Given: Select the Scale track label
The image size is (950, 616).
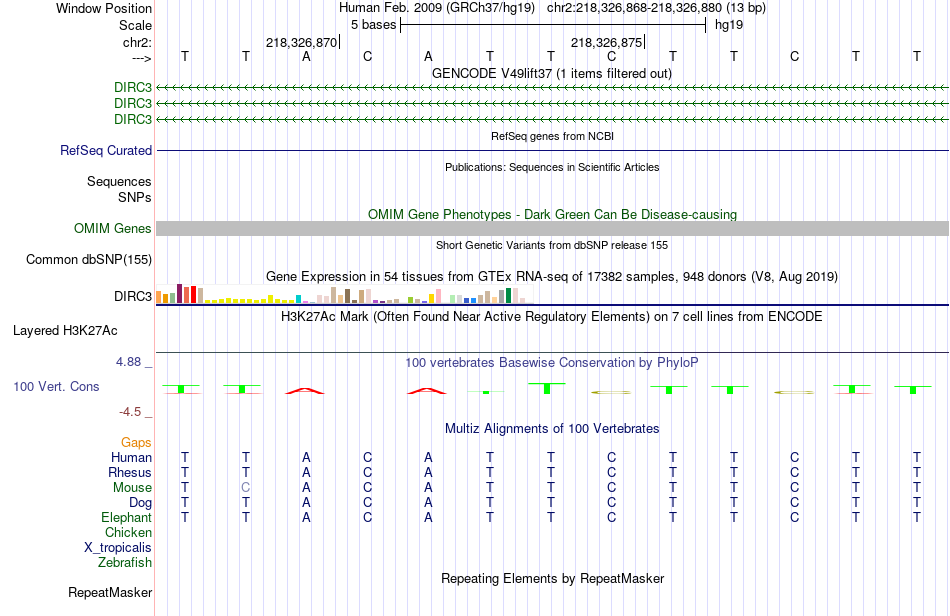Looking at the screenshot, I should click(x=135, y=25).
